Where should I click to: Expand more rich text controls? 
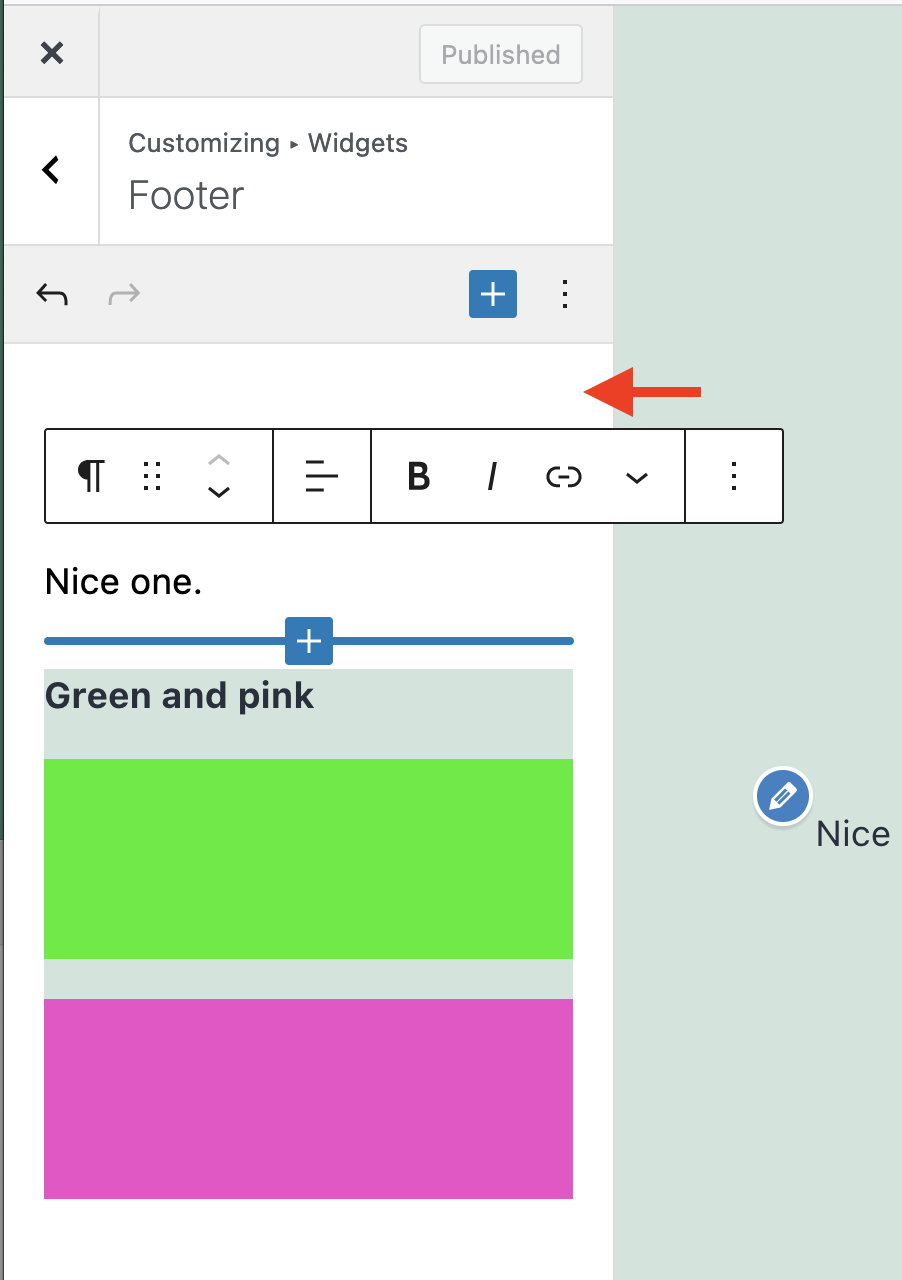pyautogui.click(x=636, y=477)
